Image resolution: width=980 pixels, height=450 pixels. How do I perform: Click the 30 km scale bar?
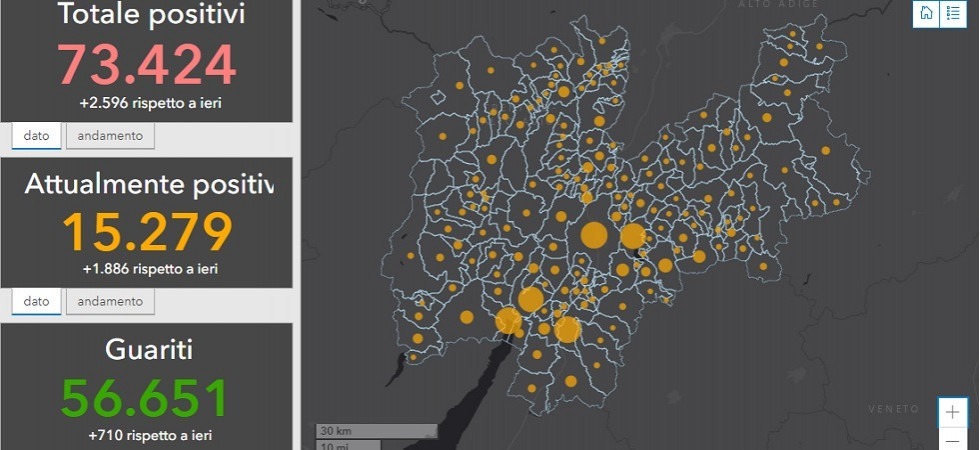376,431
